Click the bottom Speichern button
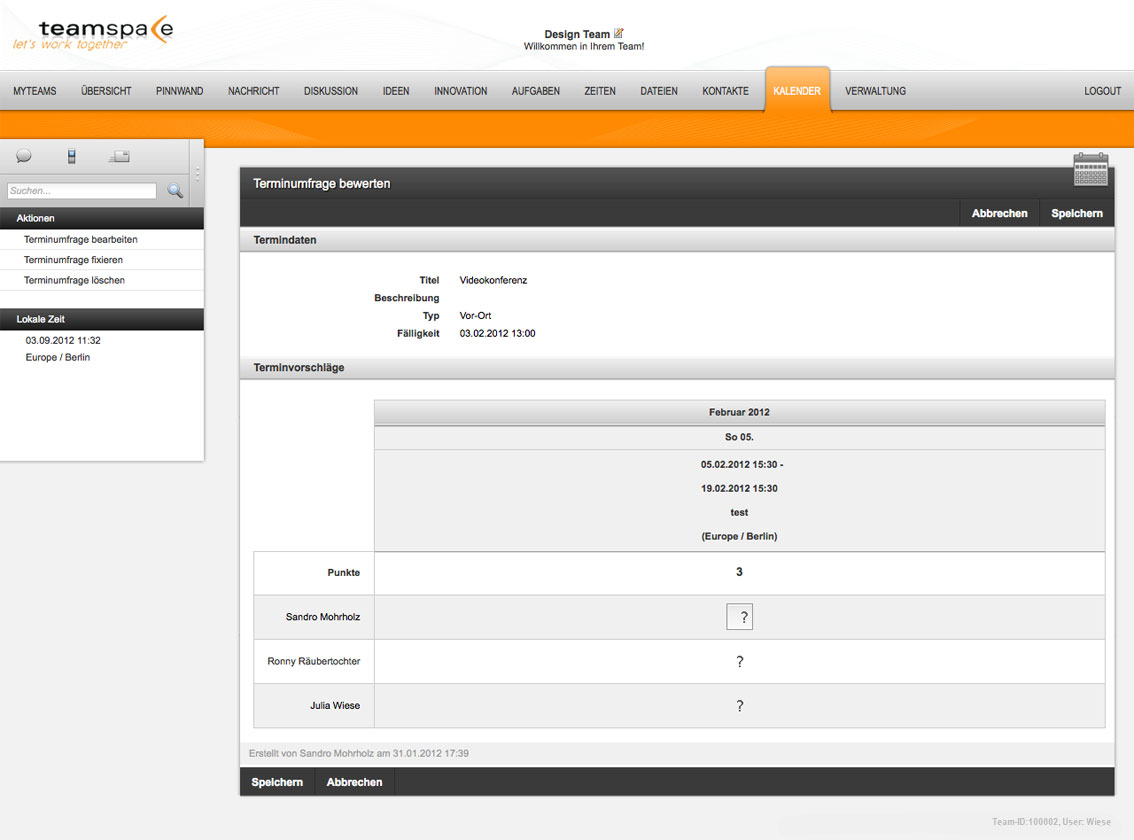The width and height of the screenshot is (1134, 840). coord(277,782)
